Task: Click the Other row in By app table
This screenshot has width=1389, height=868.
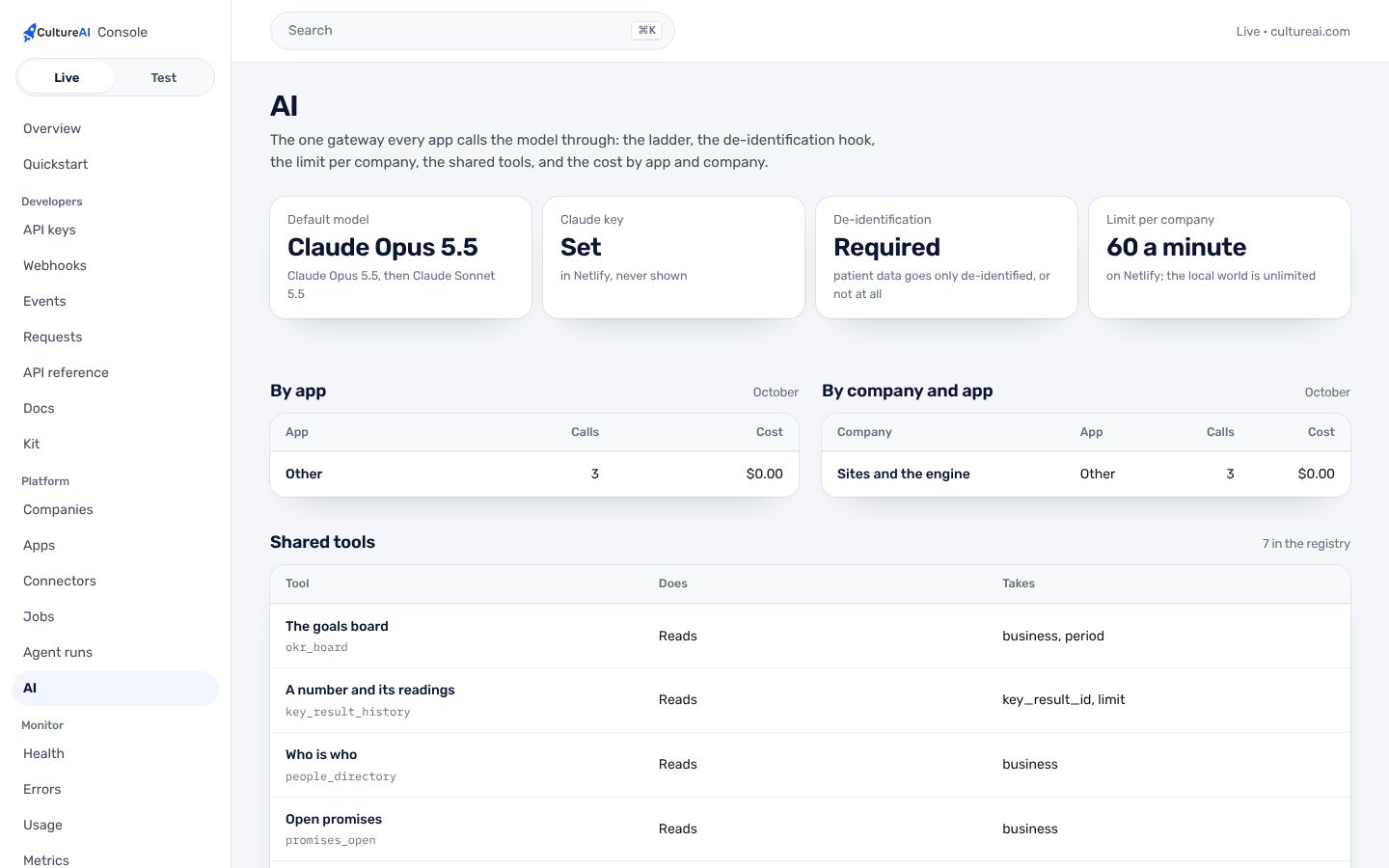Action: click(534, 474)
